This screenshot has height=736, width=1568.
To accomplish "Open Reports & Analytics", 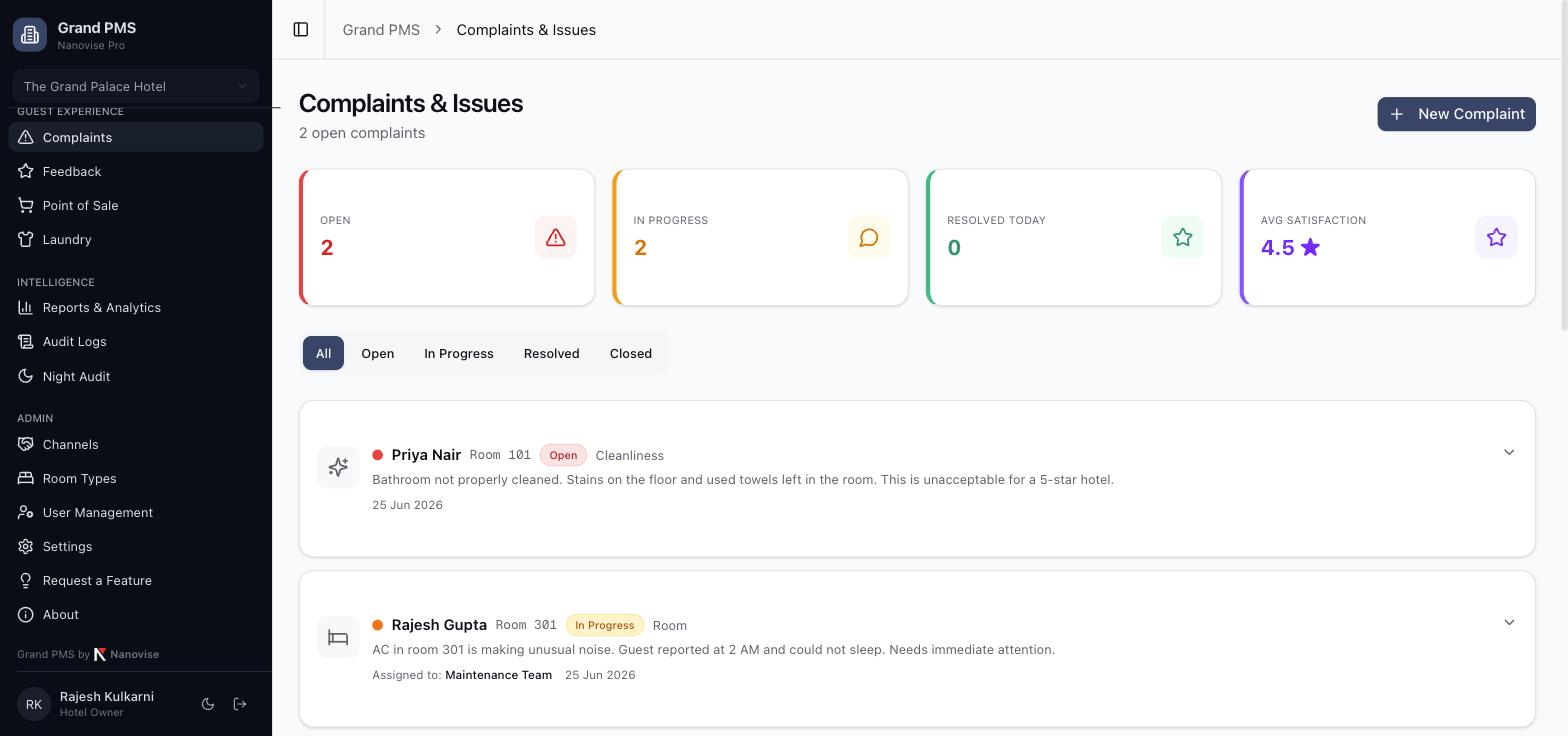I will 136,307.
